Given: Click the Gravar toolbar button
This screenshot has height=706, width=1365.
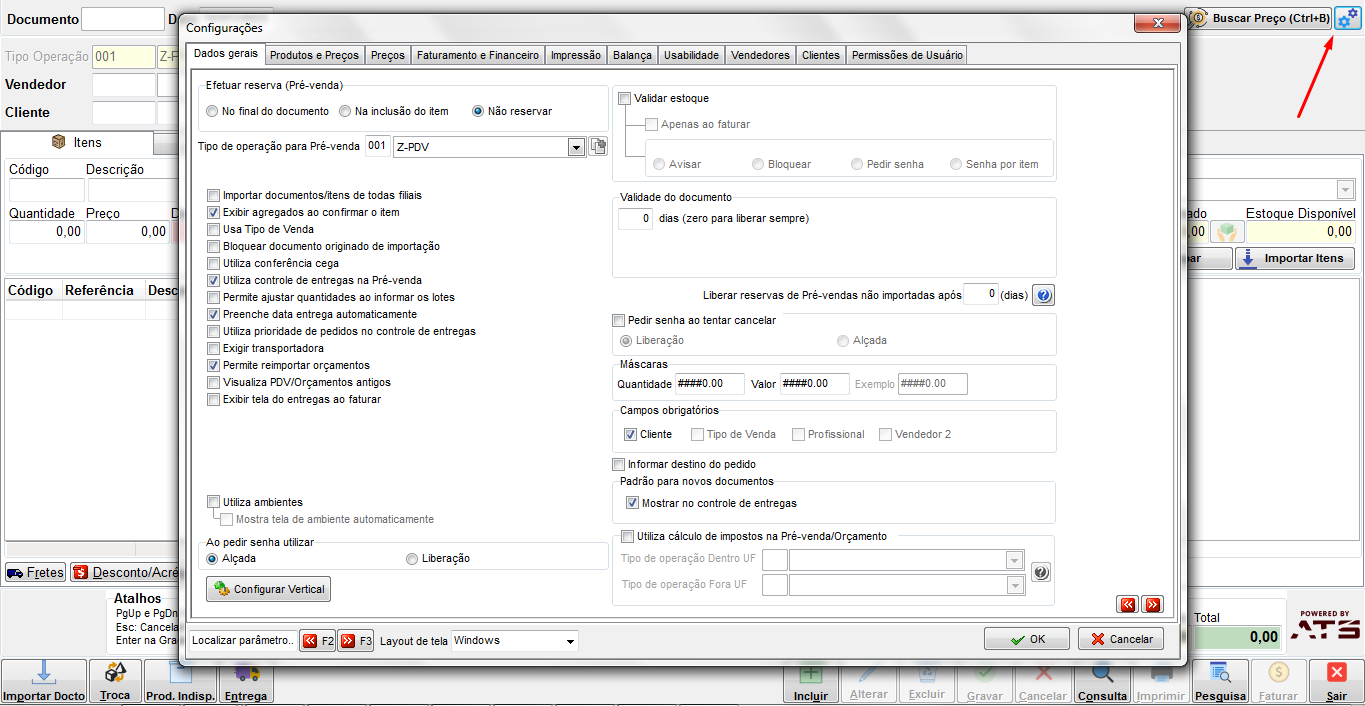Looking at the screenshot, I should (x=985, y=682).
